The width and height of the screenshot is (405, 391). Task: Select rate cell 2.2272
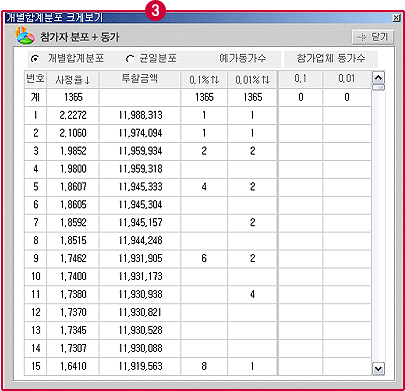73,115
